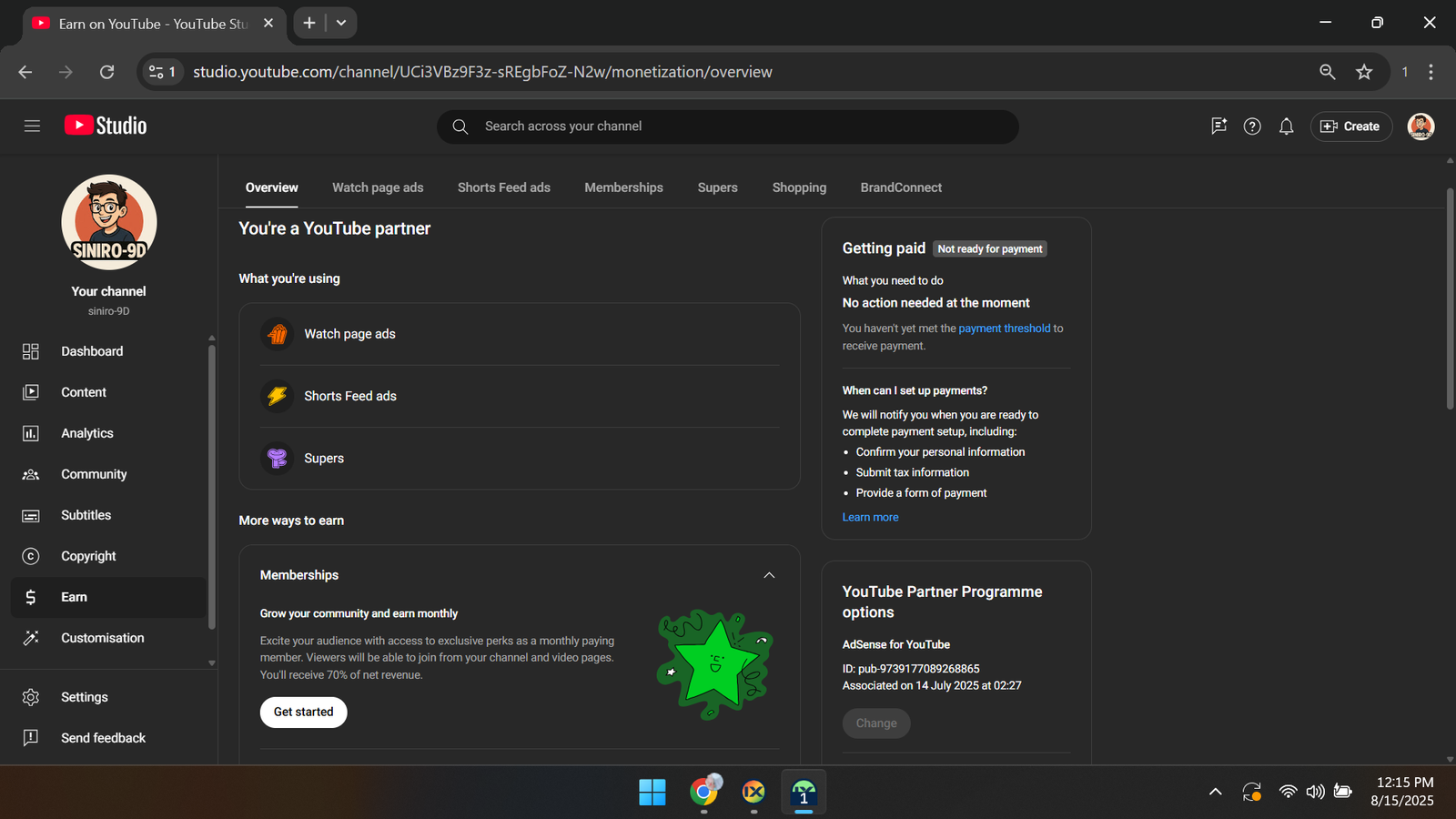Click the Community sidebar icon
1456x819 pixels.
[x=31, y=474]
